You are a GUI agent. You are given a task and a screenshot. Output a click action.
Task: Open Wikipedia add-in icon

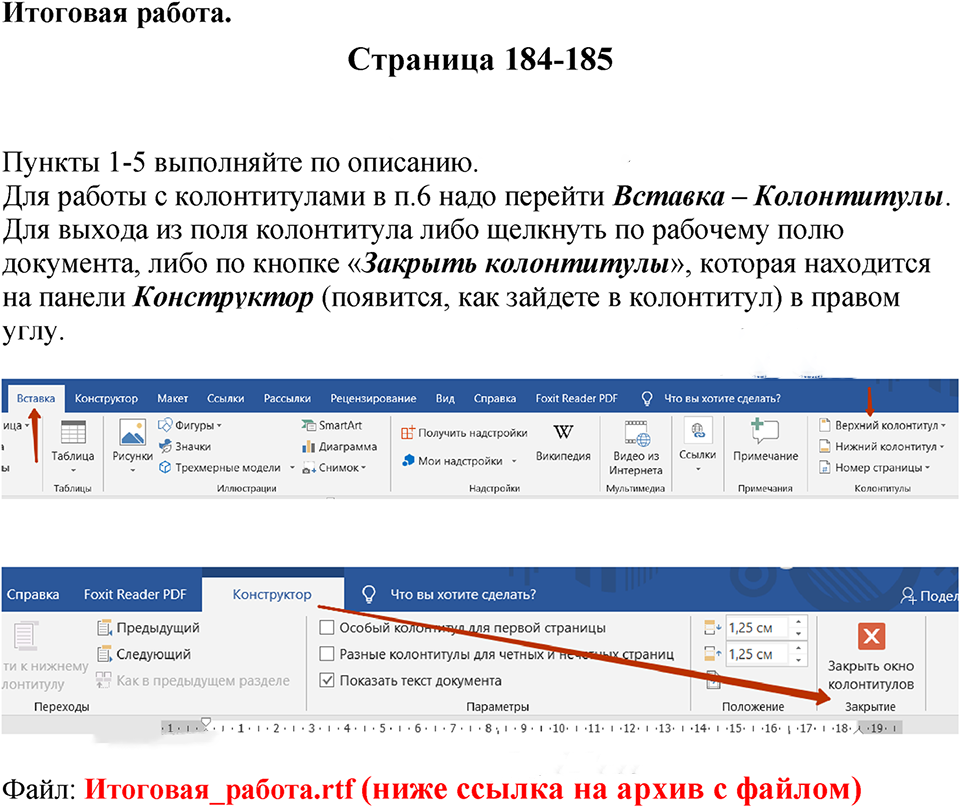(x=563, y=433)
